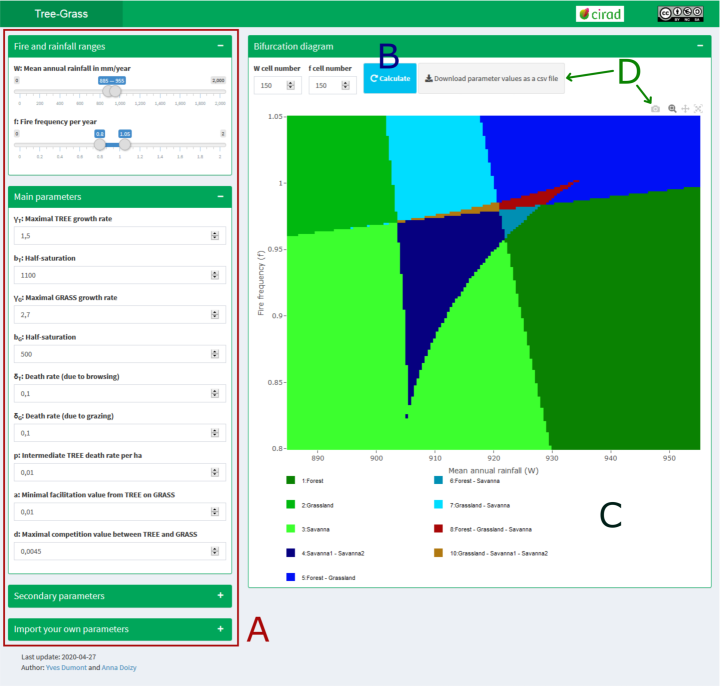Click the stepper on the 500 half-saturation field
This screenshot has width=720, height=687.
coord(214,354)
